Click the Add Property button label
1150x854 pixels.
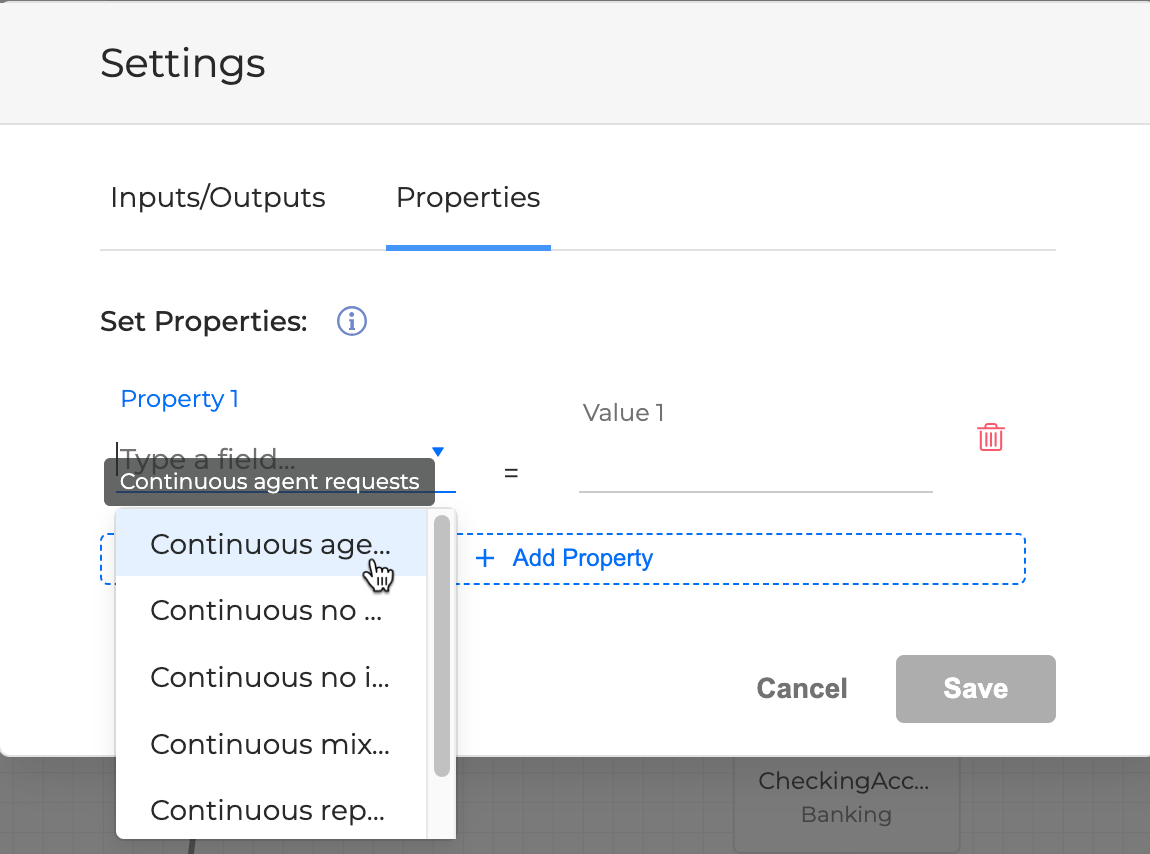582,558
